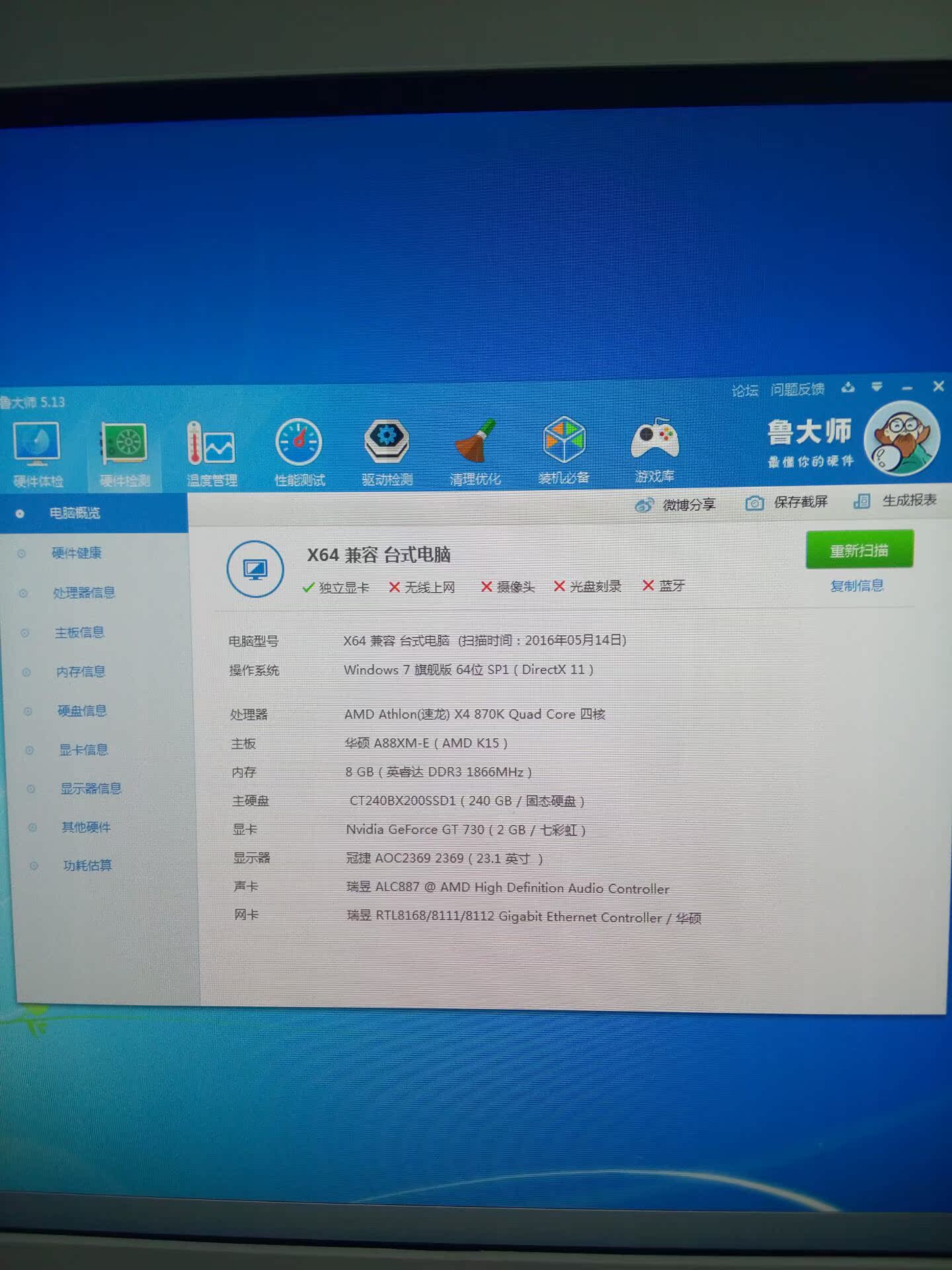Launch 性能测试 performance test

[x=299, y=453]
